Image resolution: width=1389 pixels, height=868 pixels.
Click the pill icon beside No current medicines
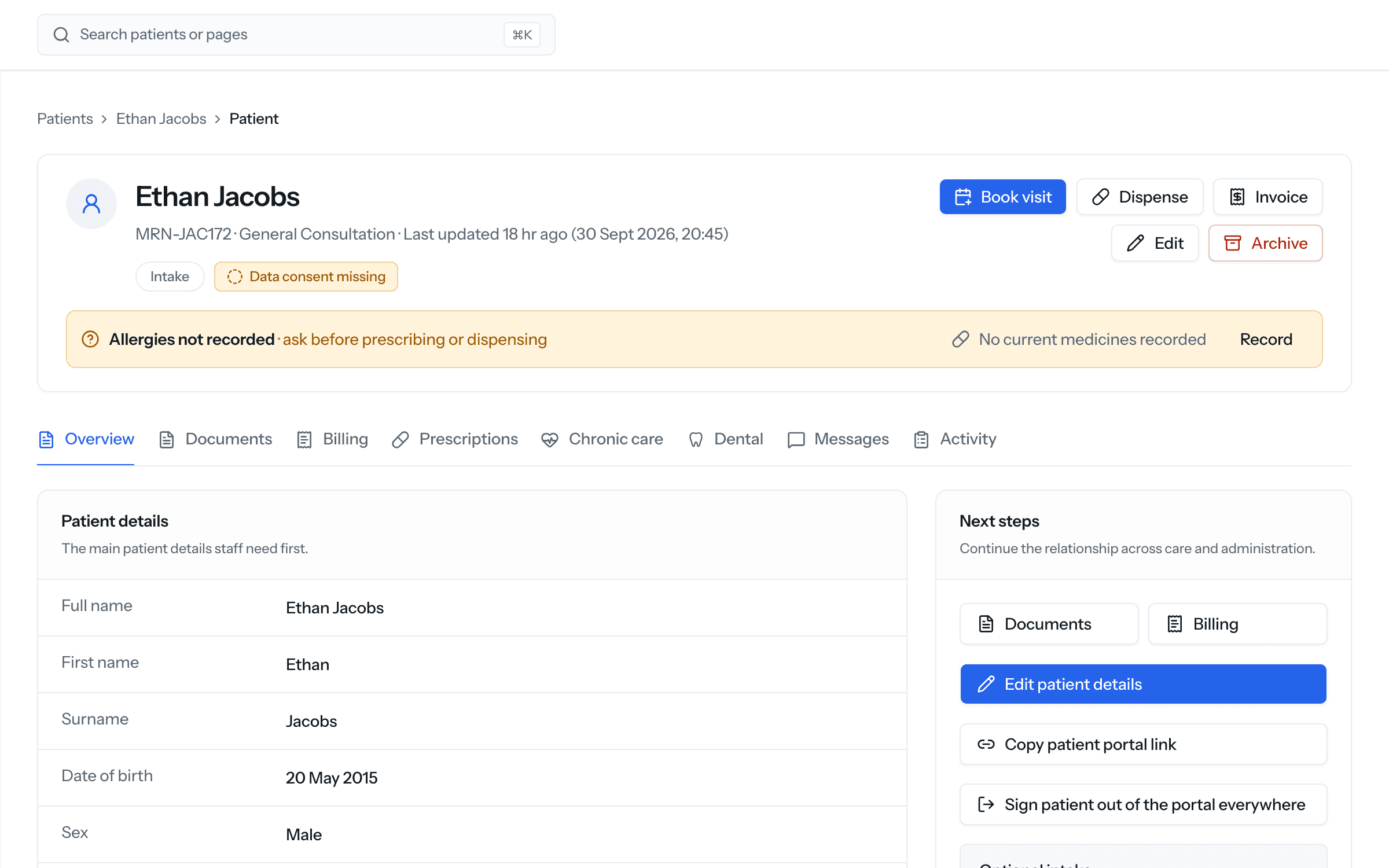pos(961,339)
